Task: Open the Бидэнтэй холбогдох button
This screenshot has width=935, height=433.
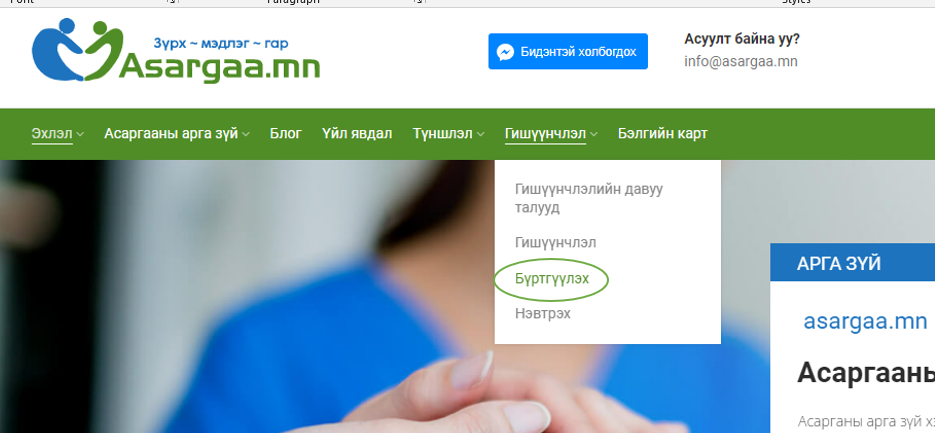Action: [x=568, y=51]
